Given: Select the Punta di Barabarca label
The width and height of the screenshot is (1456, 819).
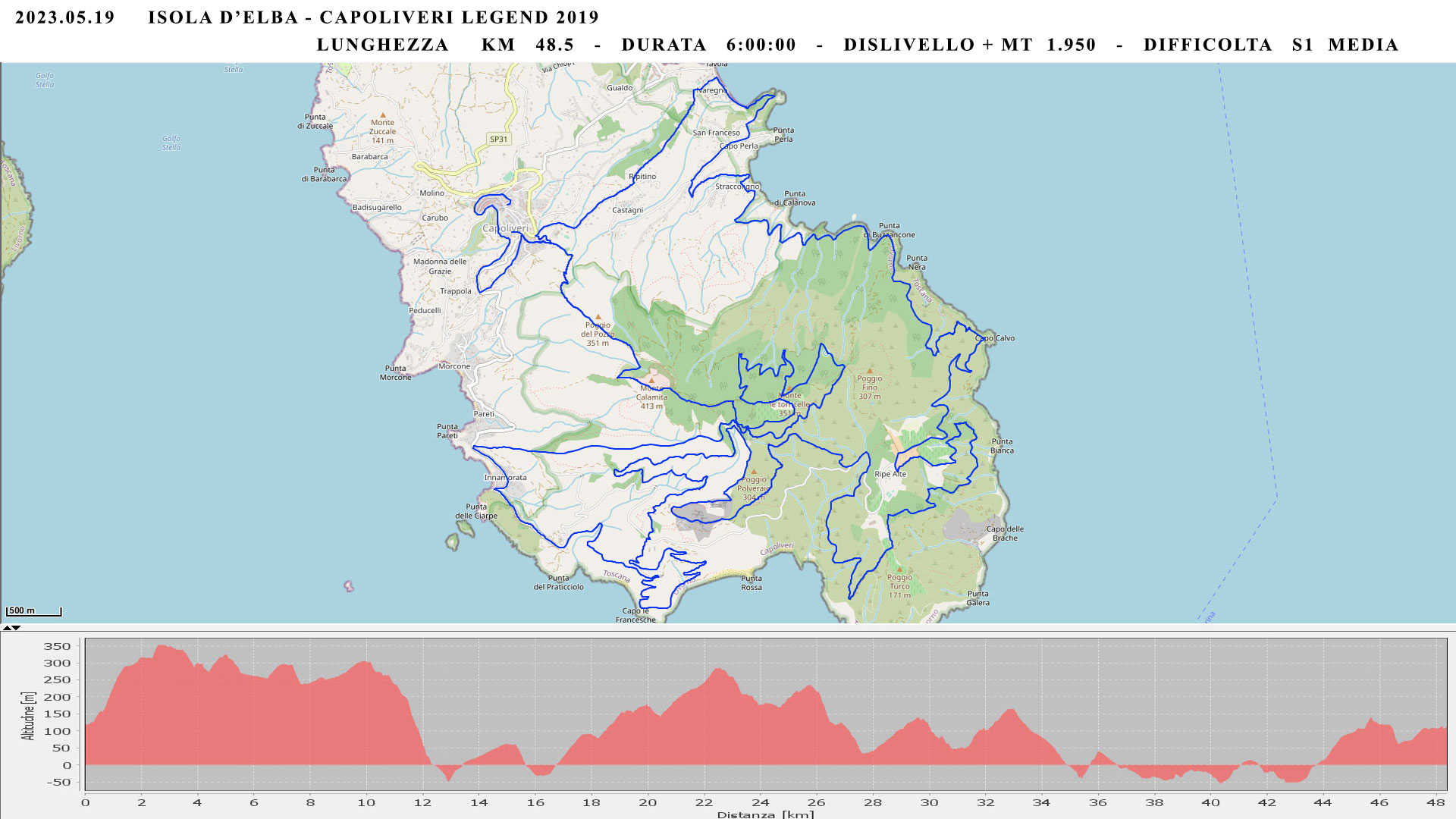Looking at the screenshot, I should coord(324,174).
